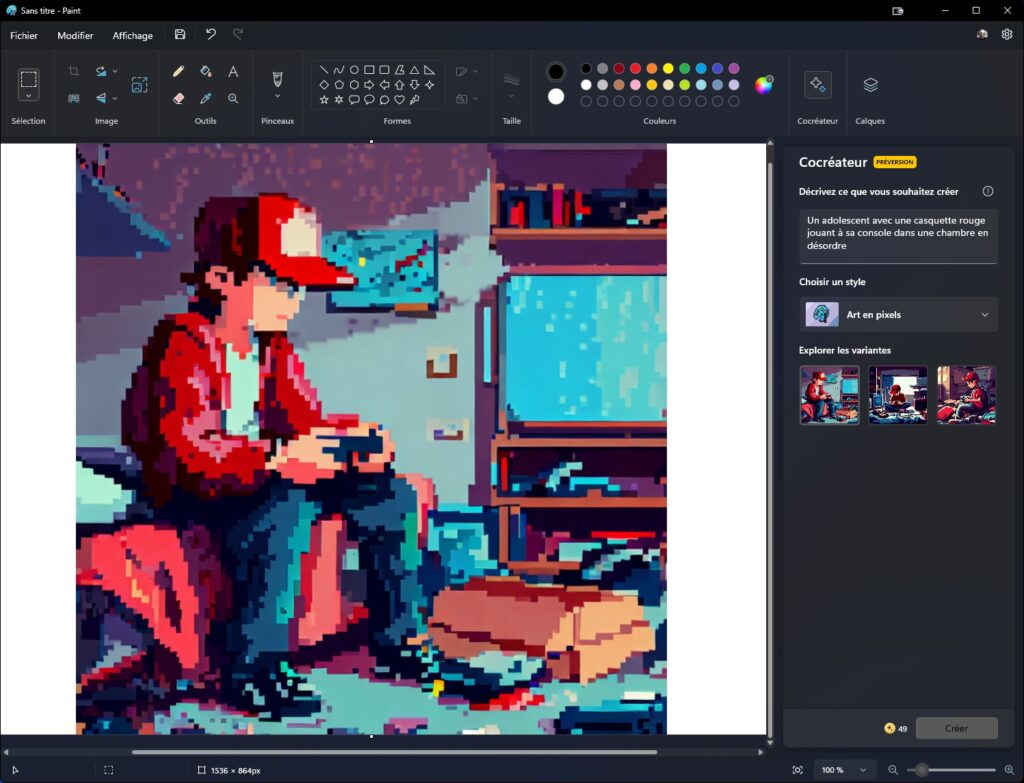This screenshot has width=1024, height=783.
Task: Pick the purple color swatch
Action: click(734, 68)
